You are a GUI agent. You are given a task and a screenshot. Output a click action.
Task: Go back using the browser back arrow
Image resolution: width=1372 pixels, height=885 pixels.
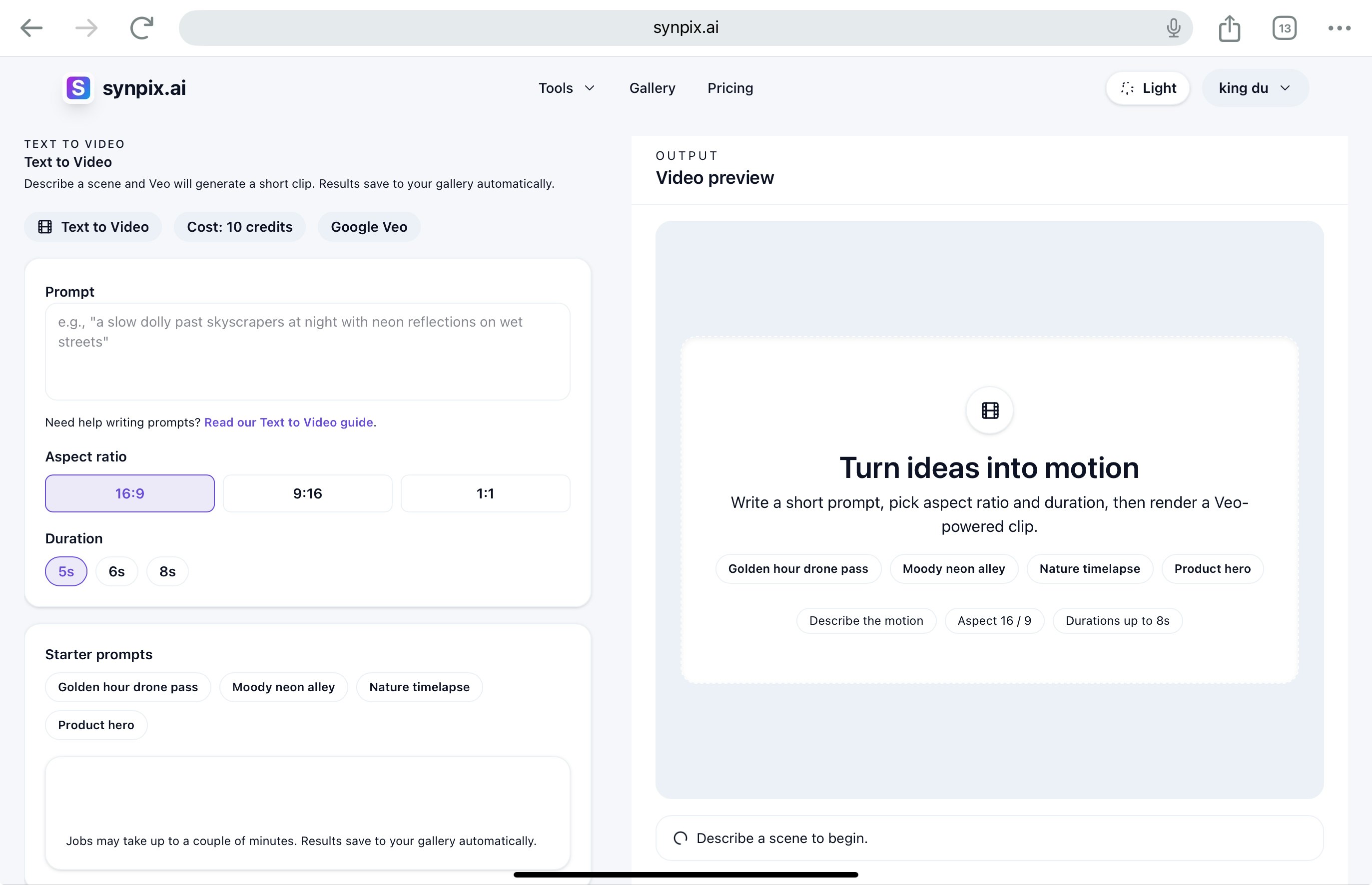coord(32,27)
